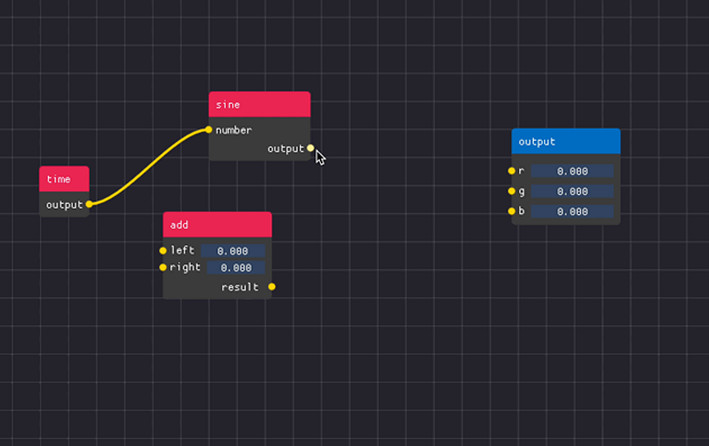The width and height of the screenshot is (709, 446).
Task: Click the g value field in output node
Action: [571, 191]
